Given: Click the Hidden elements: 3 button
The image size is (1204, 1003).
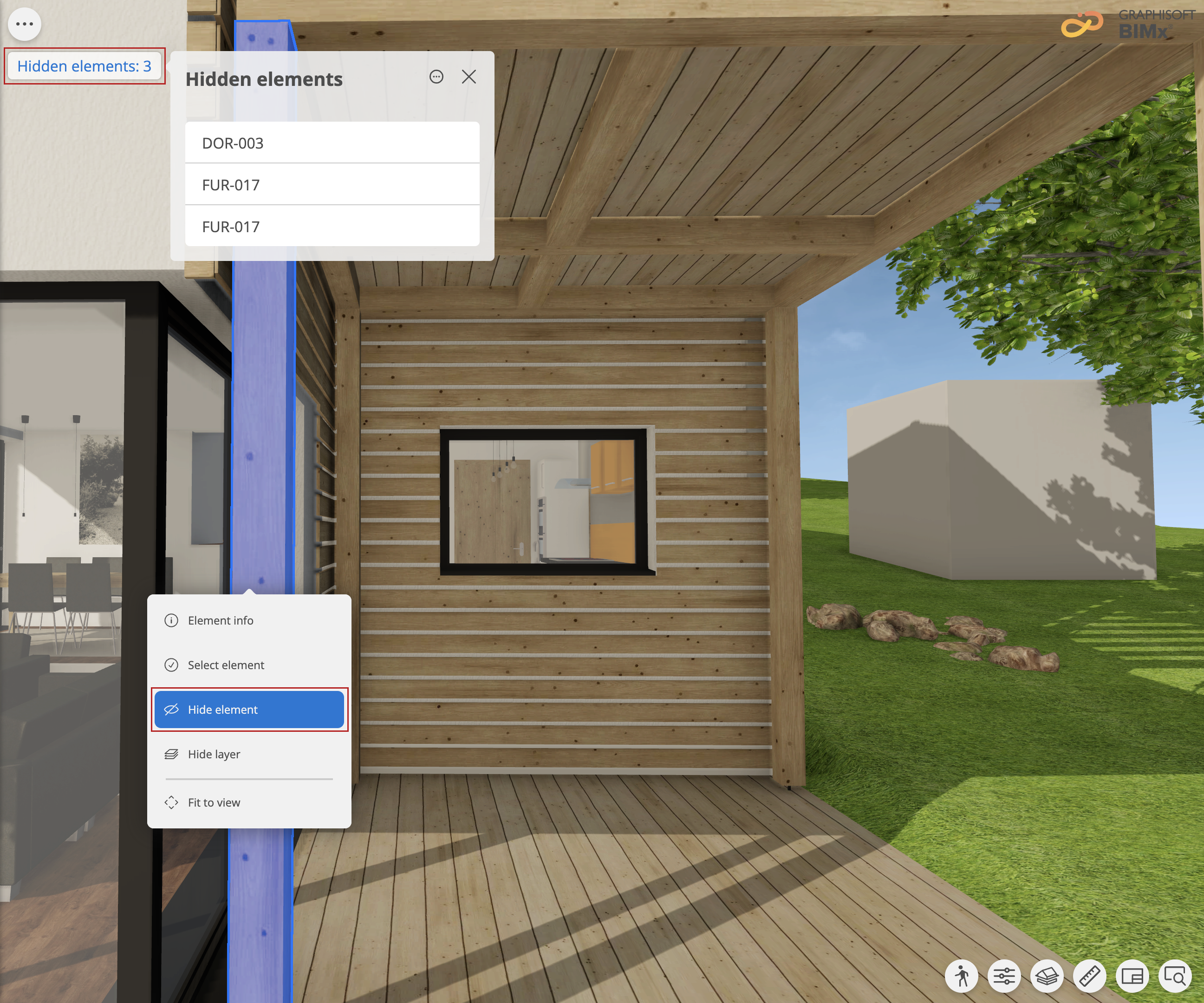Looking at the screenshot, I should click(85, 66).
